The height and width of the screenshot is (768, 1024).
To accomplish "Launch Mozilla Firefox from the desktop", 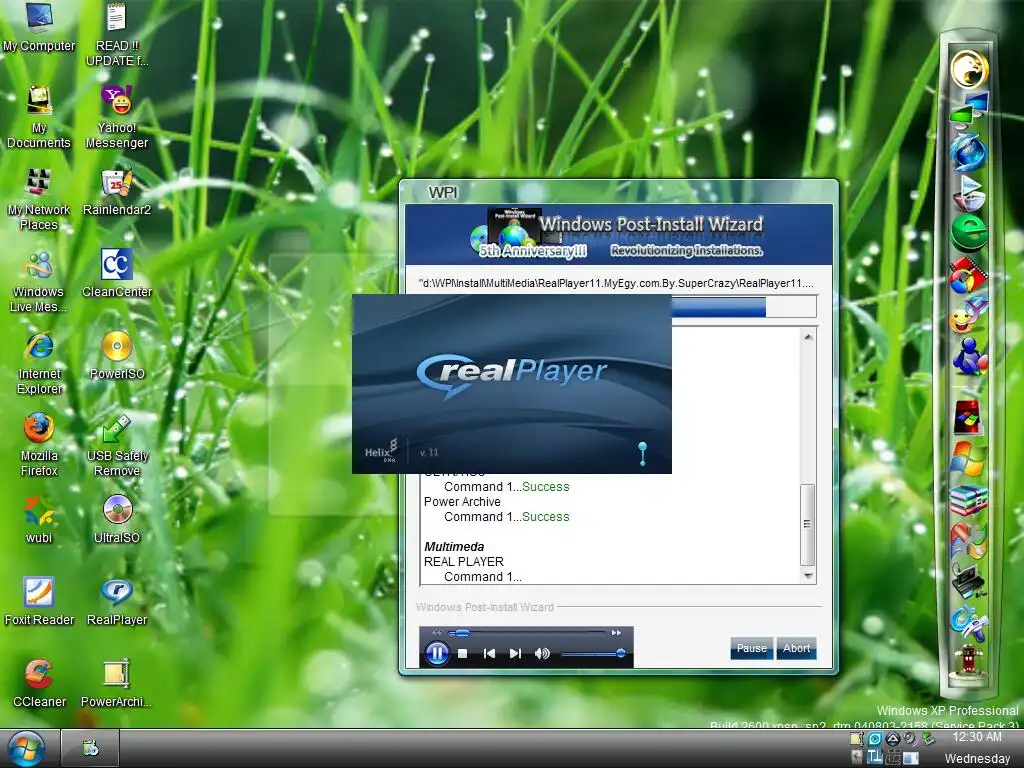I will [x=39, y=445].
